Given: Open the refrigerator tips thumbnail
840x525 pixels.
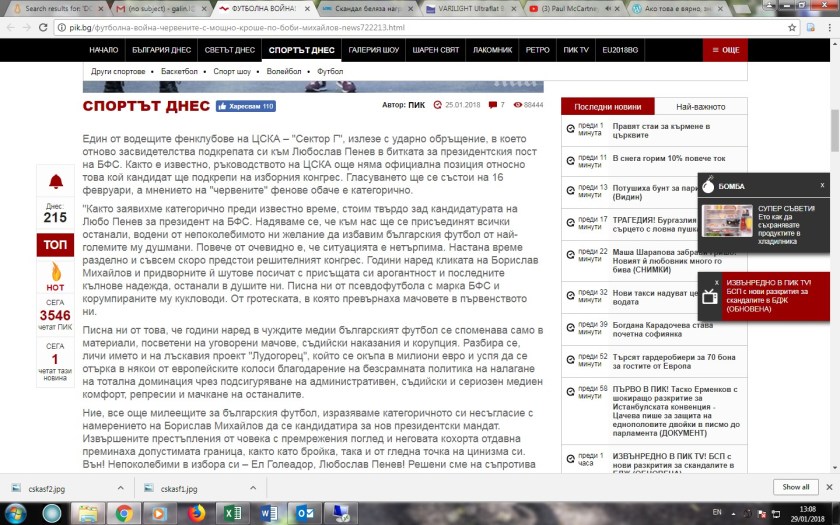Looking at the screenshot, I should [719, 221].
